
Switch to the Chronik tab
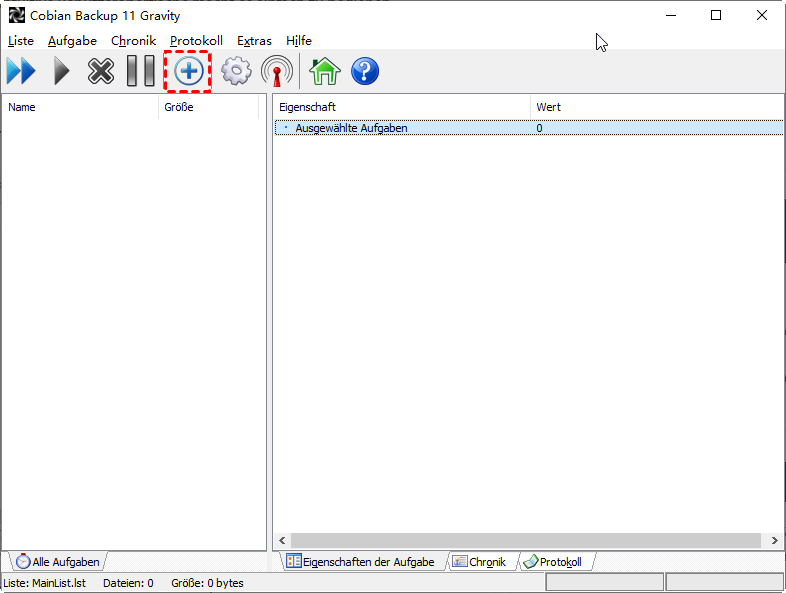482,562
